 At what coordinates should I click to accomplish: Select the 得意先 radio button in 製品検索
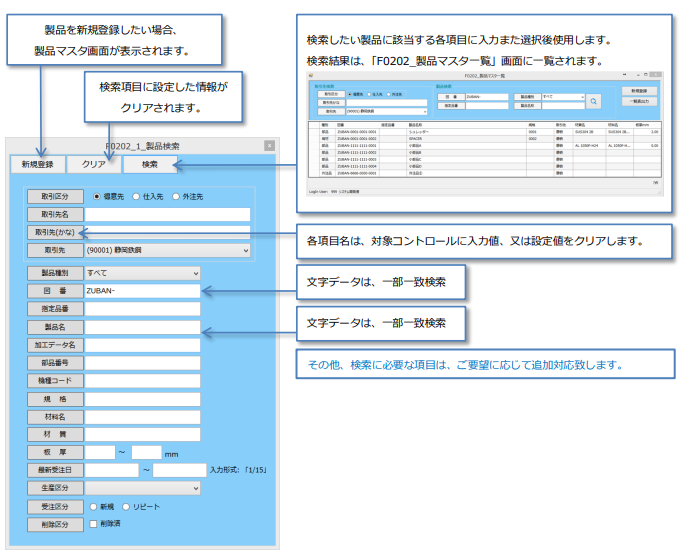point(97,197)
